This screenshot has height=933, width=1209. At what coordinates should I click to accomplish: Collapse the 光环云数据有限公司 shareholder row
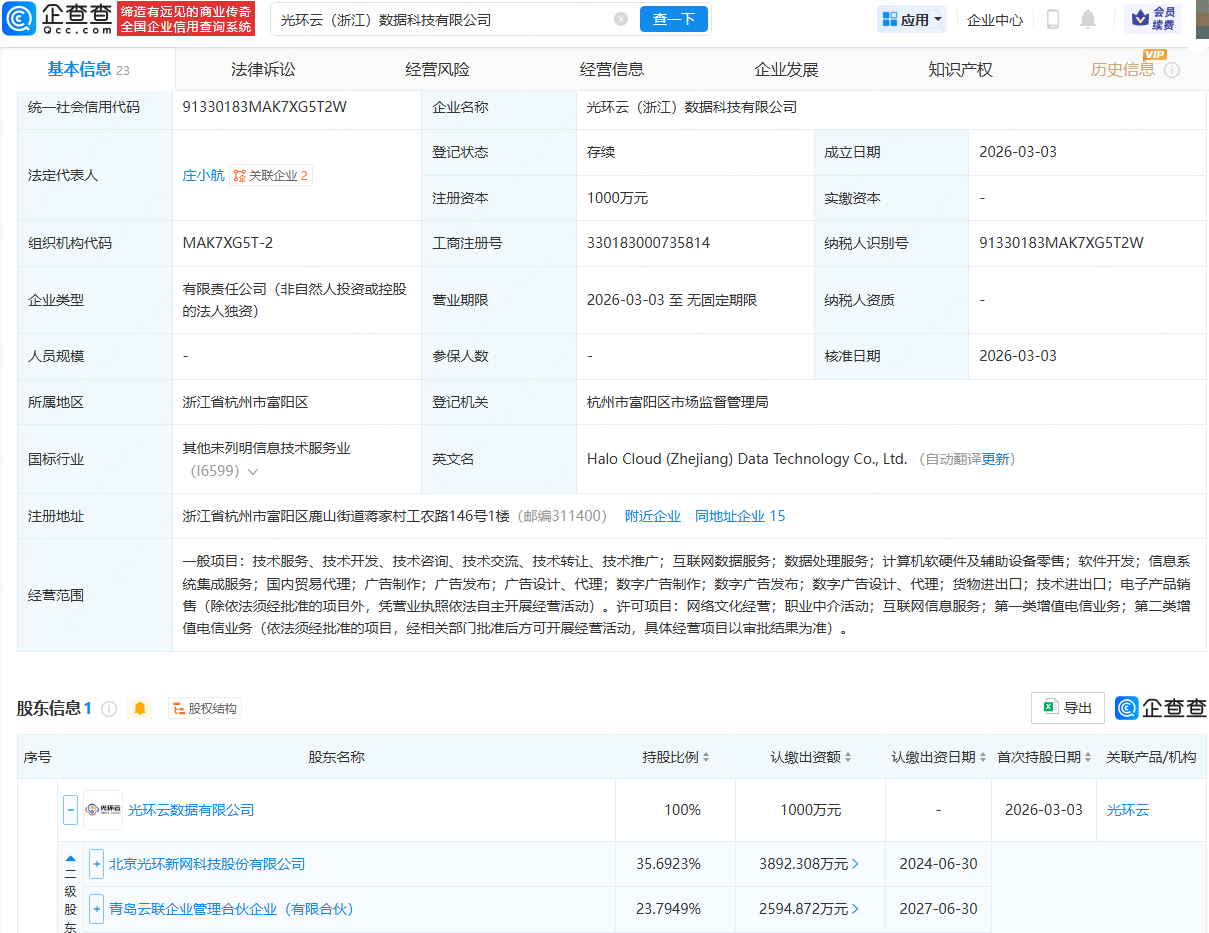[69, 810]
